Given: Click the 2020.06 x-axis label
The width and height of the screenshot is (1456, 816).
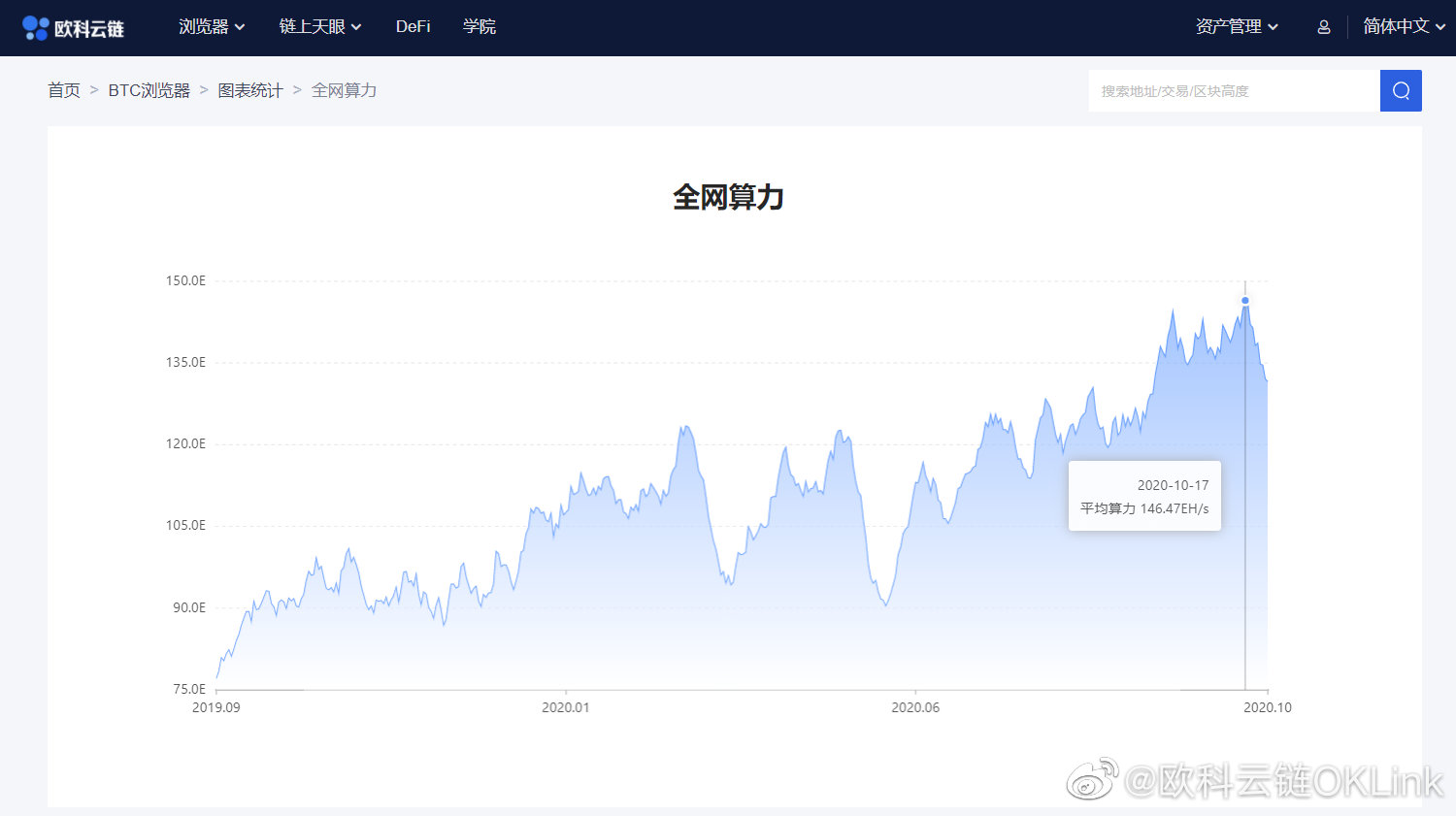Looking at the screenshot, I should click(x=915, y=707).
